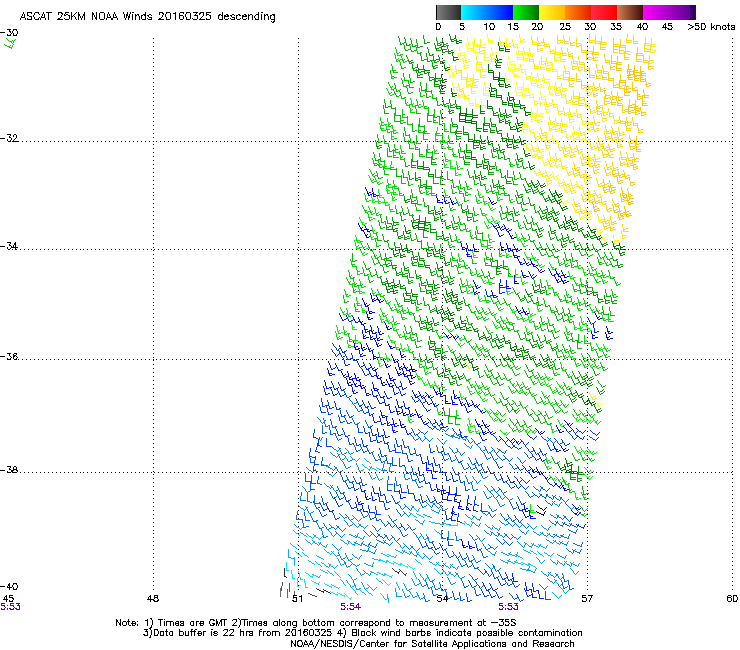Click the '-36' latitude axis label

(x=9, y=356)
